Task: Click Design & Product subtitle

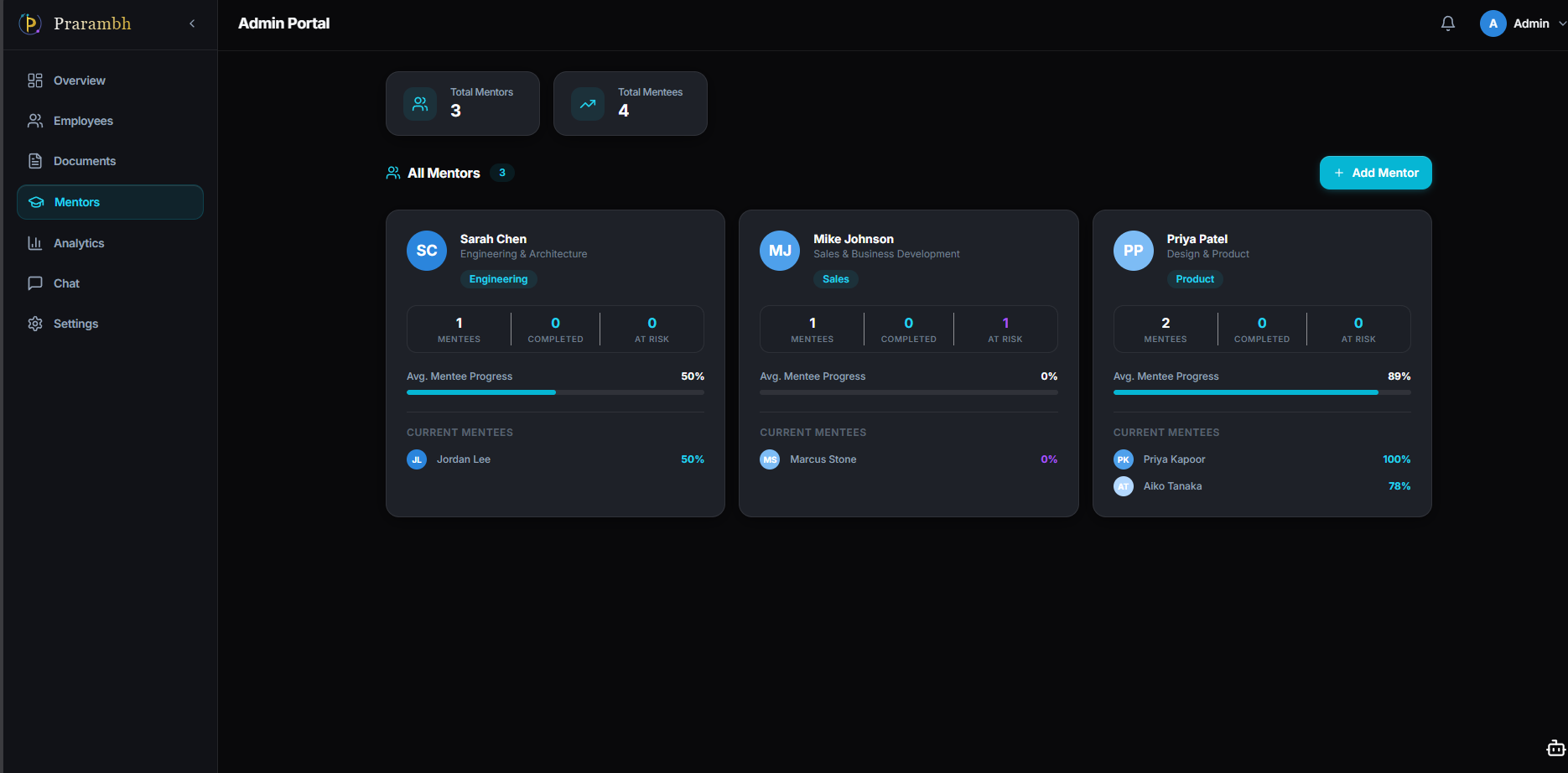Action: click(x=1208, y=254)
